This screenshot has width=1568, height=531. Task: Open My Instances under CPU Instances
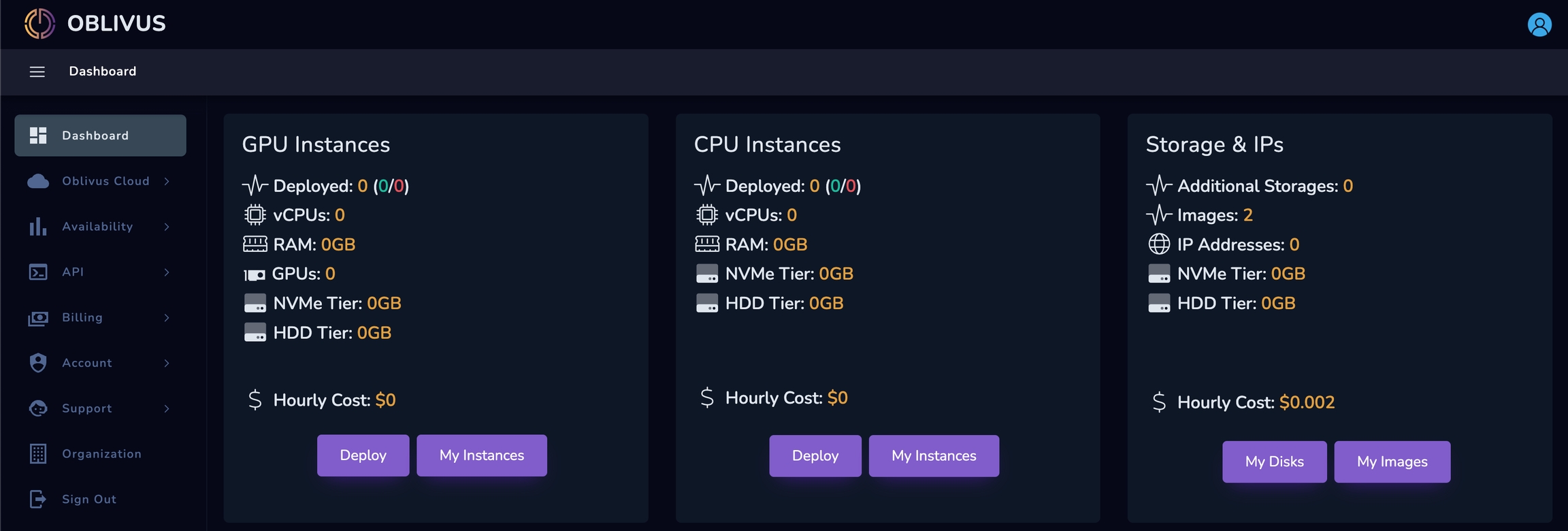[934, 456]
